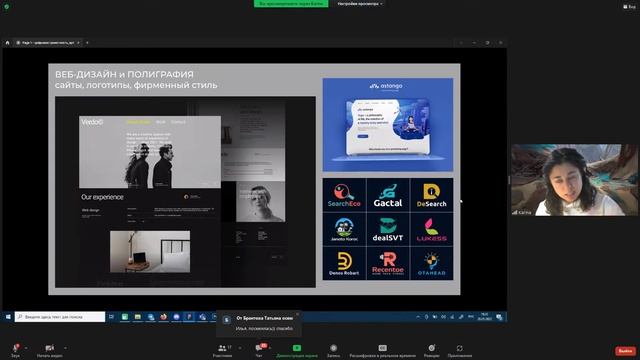Image resolution: width=640 pixels, height=360 pixels.
Task: Select the Recentoe logo tile
Action: point(388,264)
